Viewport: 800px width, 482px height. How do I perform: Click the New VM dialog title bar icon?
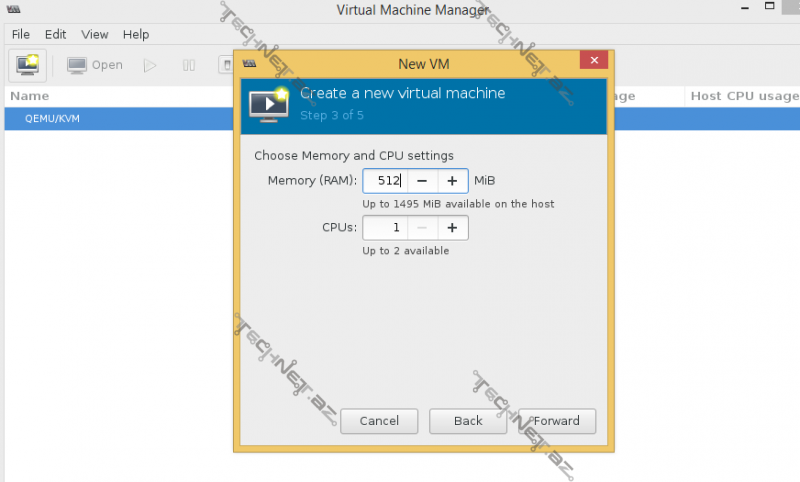[249, 64]
